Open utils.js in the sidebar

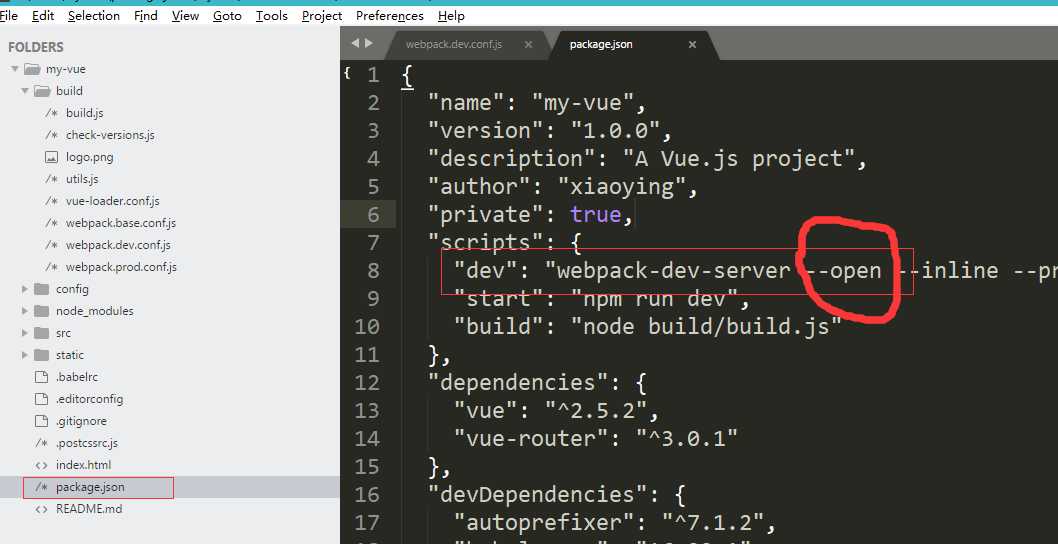[82, 179]
